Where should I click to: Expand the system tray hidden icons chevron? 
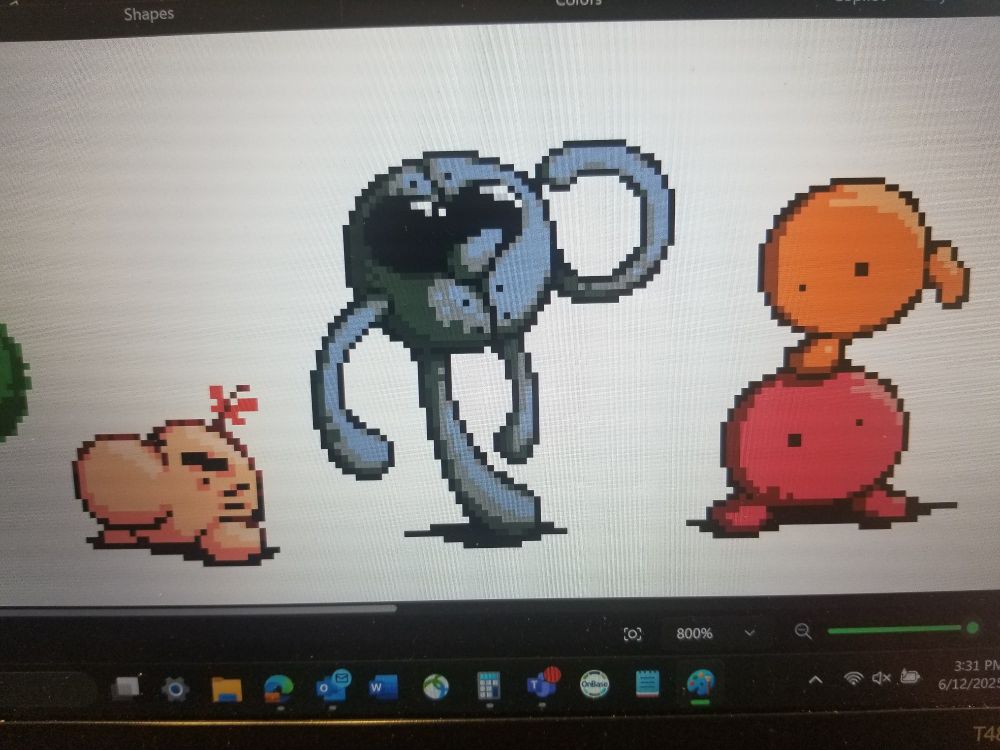pyautogui.click(x=815, y=680)
